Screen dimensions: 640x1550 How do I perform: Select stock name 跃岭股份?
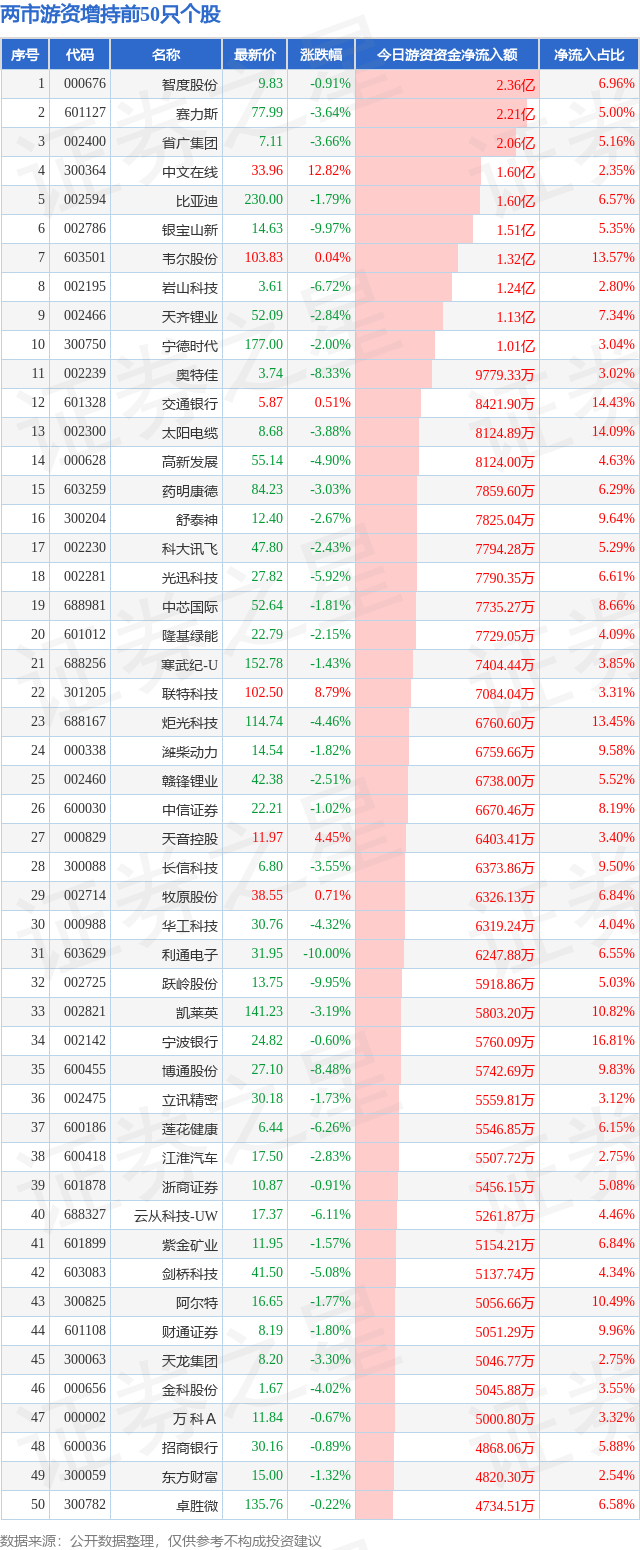tap(190, 983)
